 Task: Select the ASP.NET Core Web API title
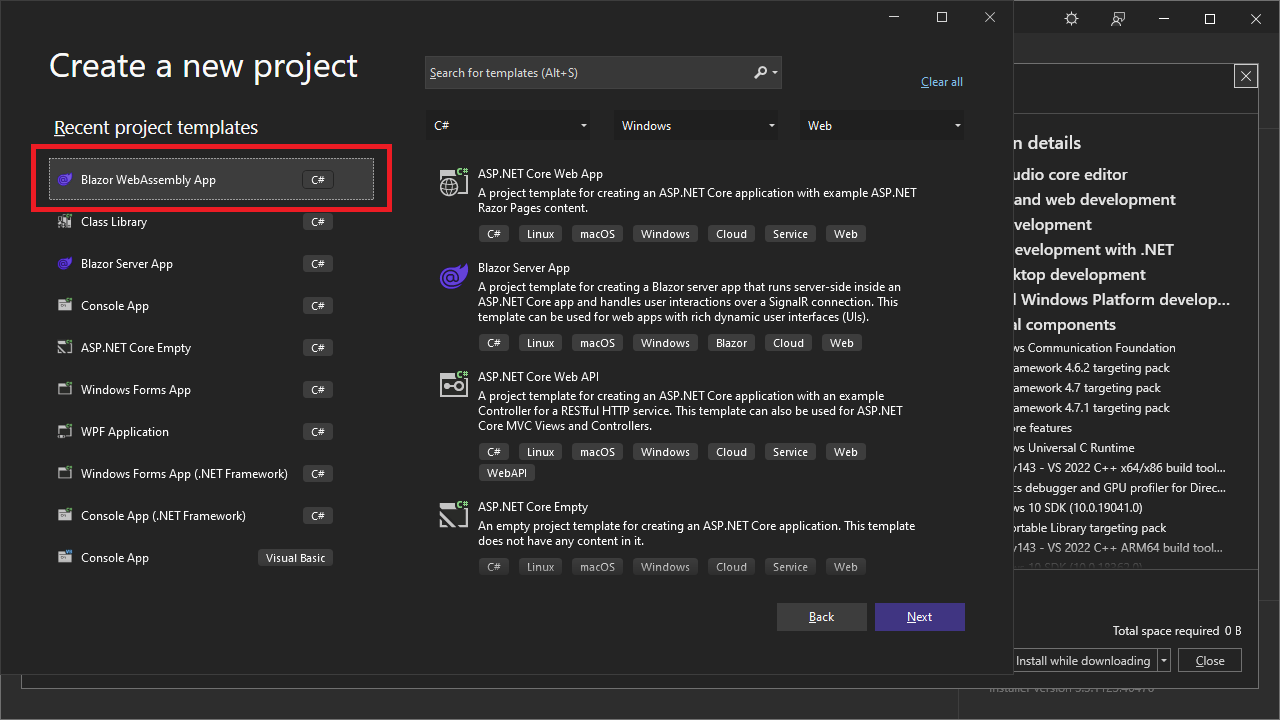538,377
